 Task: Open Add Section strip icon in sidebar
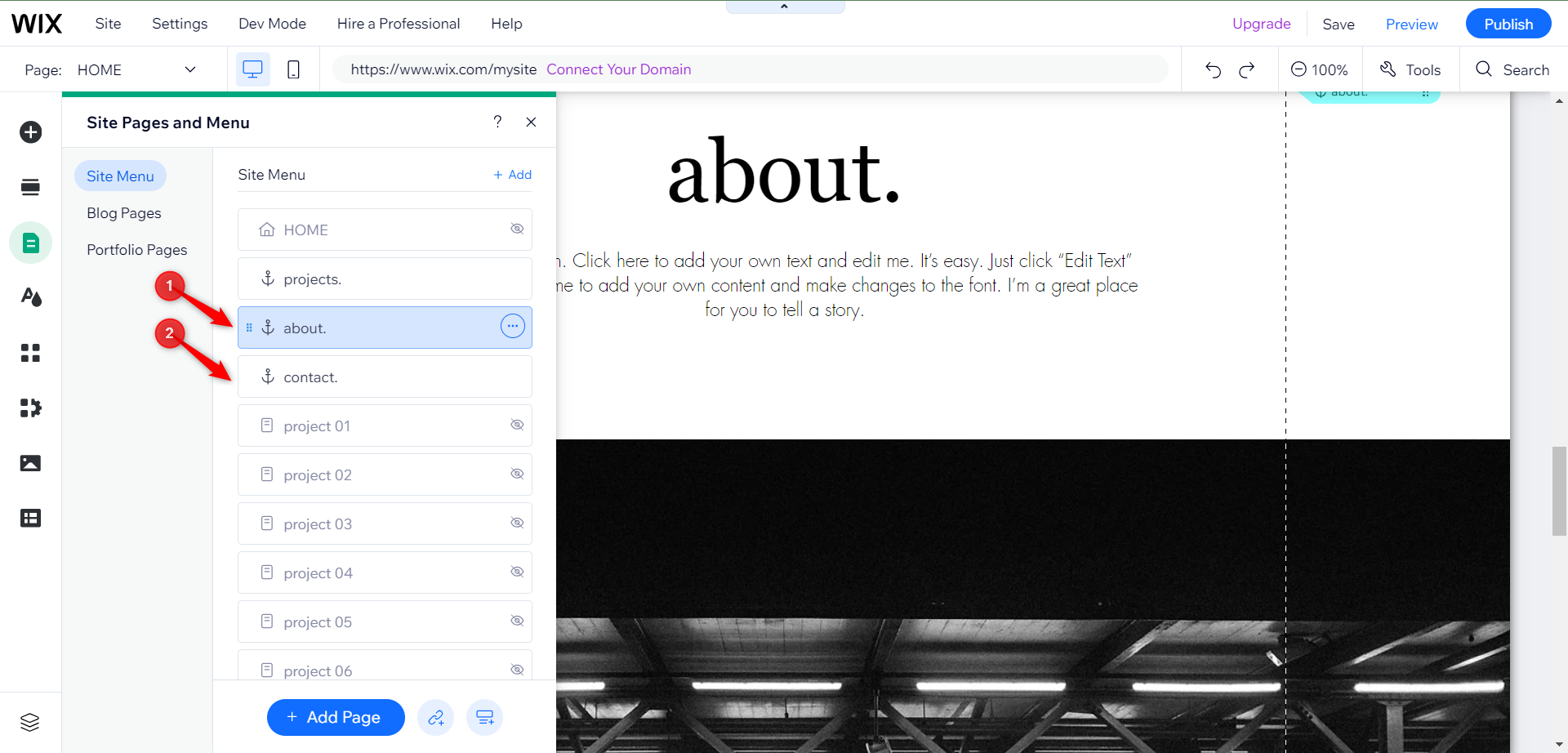tap(31, 187)
